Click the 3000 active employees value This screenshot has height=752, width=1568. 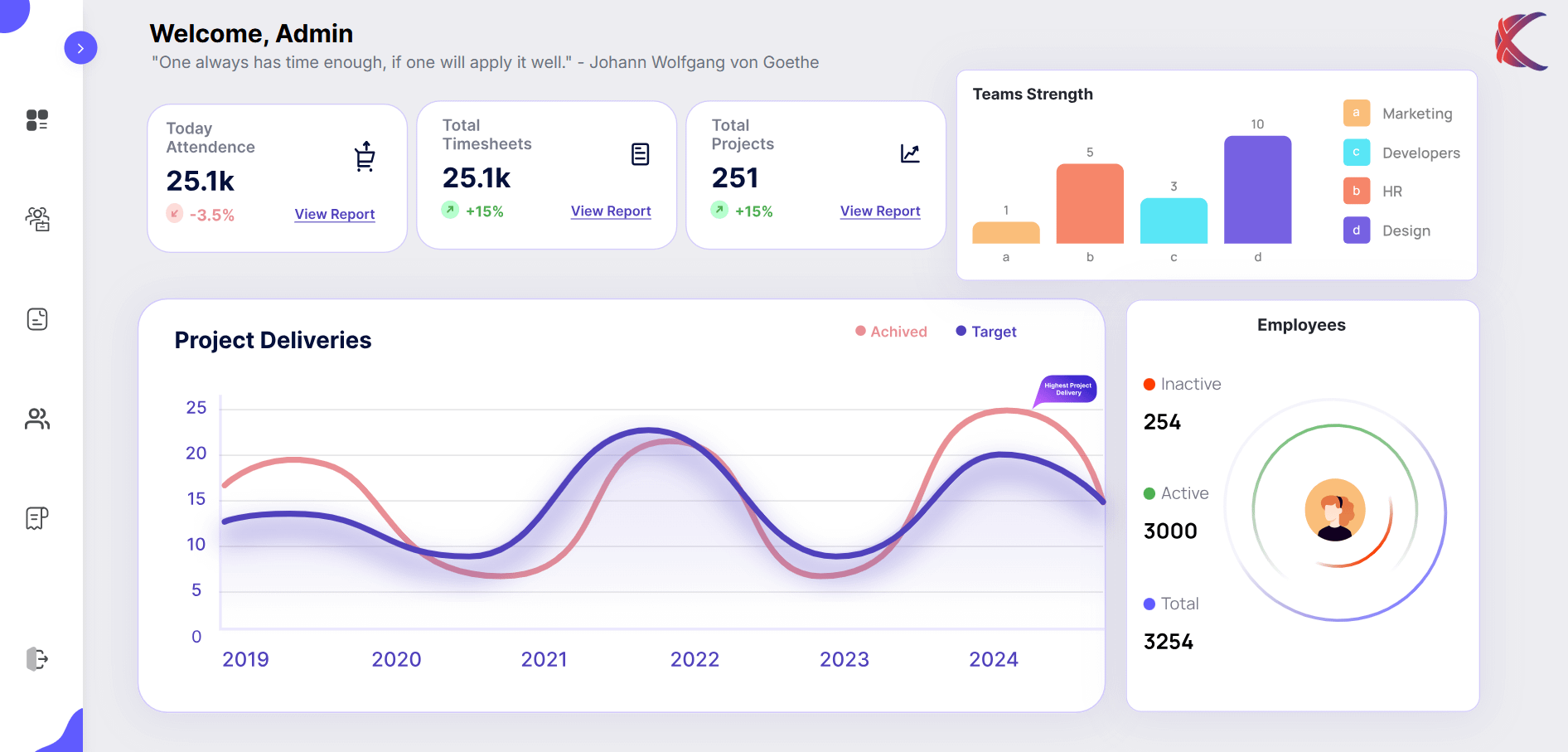click(x=1170, y=531)
